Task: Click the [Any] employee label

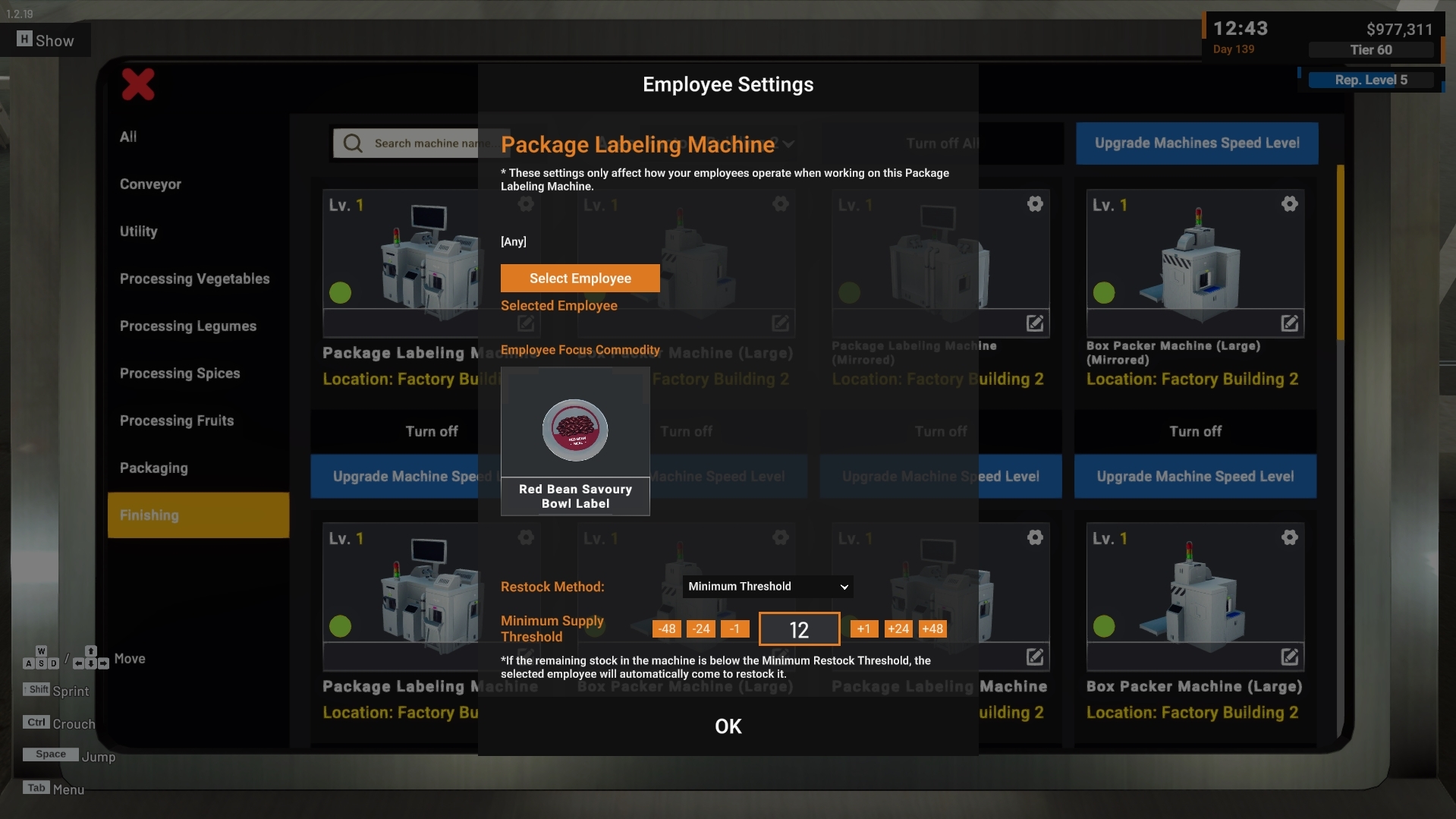Action: (514, 242)
